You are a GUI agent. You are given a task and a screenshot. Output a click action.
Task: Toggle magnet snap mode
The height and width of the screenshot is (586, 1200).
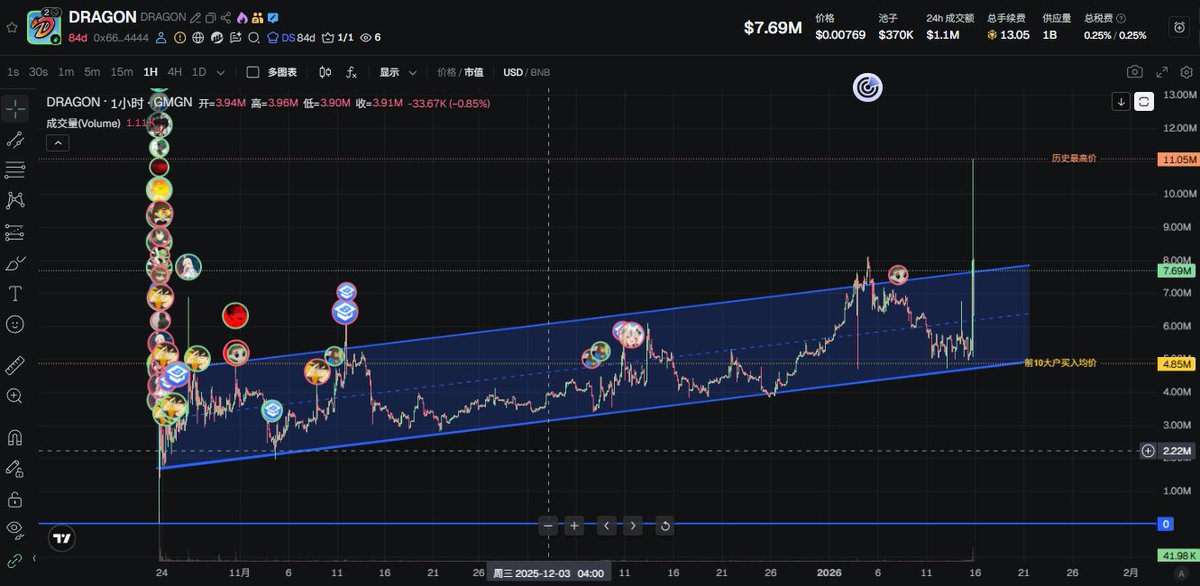click(x=15, y=437)
